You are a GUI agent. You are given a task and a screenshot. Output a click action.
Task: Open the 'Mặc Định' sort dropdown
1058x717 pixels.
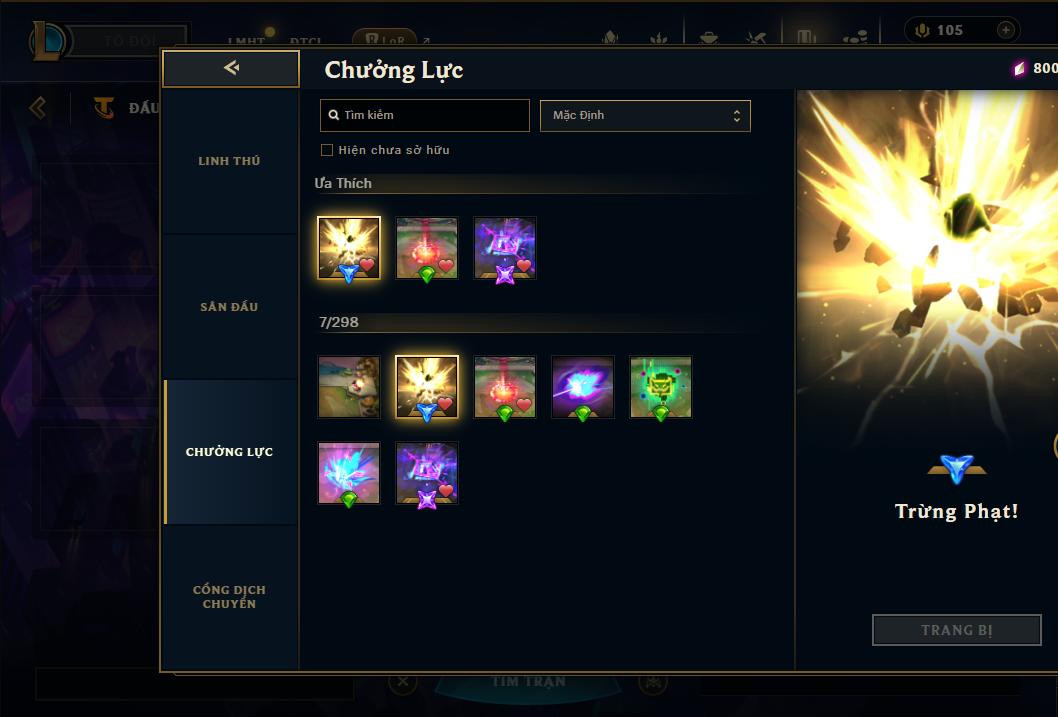pyautogui.click(x=645, y=115)
